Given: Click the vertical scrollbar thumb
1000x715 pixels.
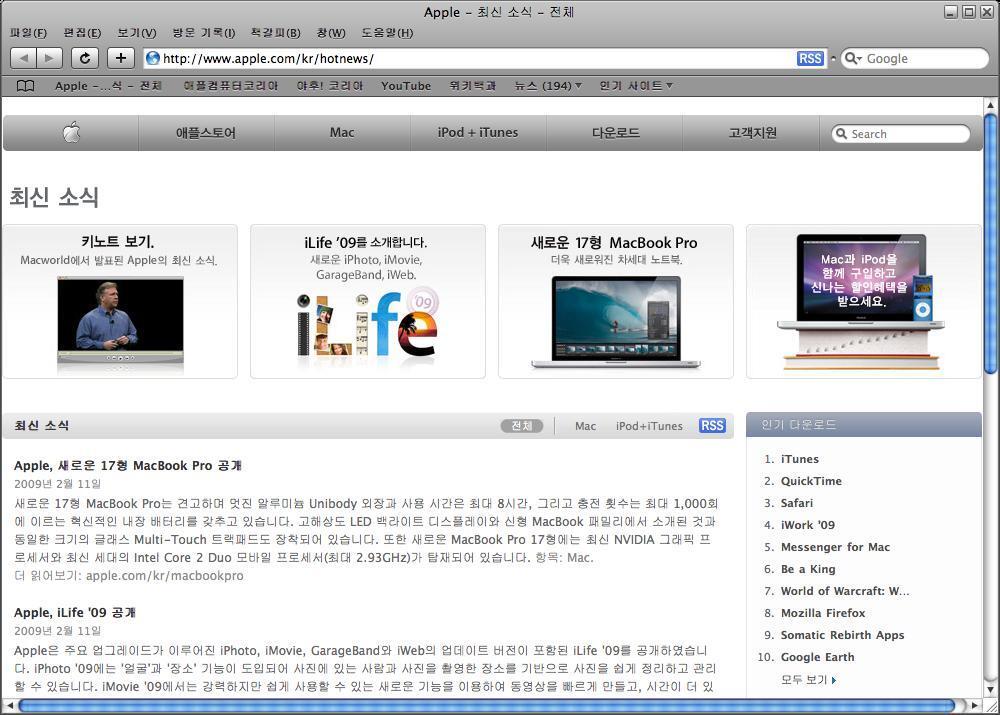Looking at the screenshot, I should tap(990, 244).
